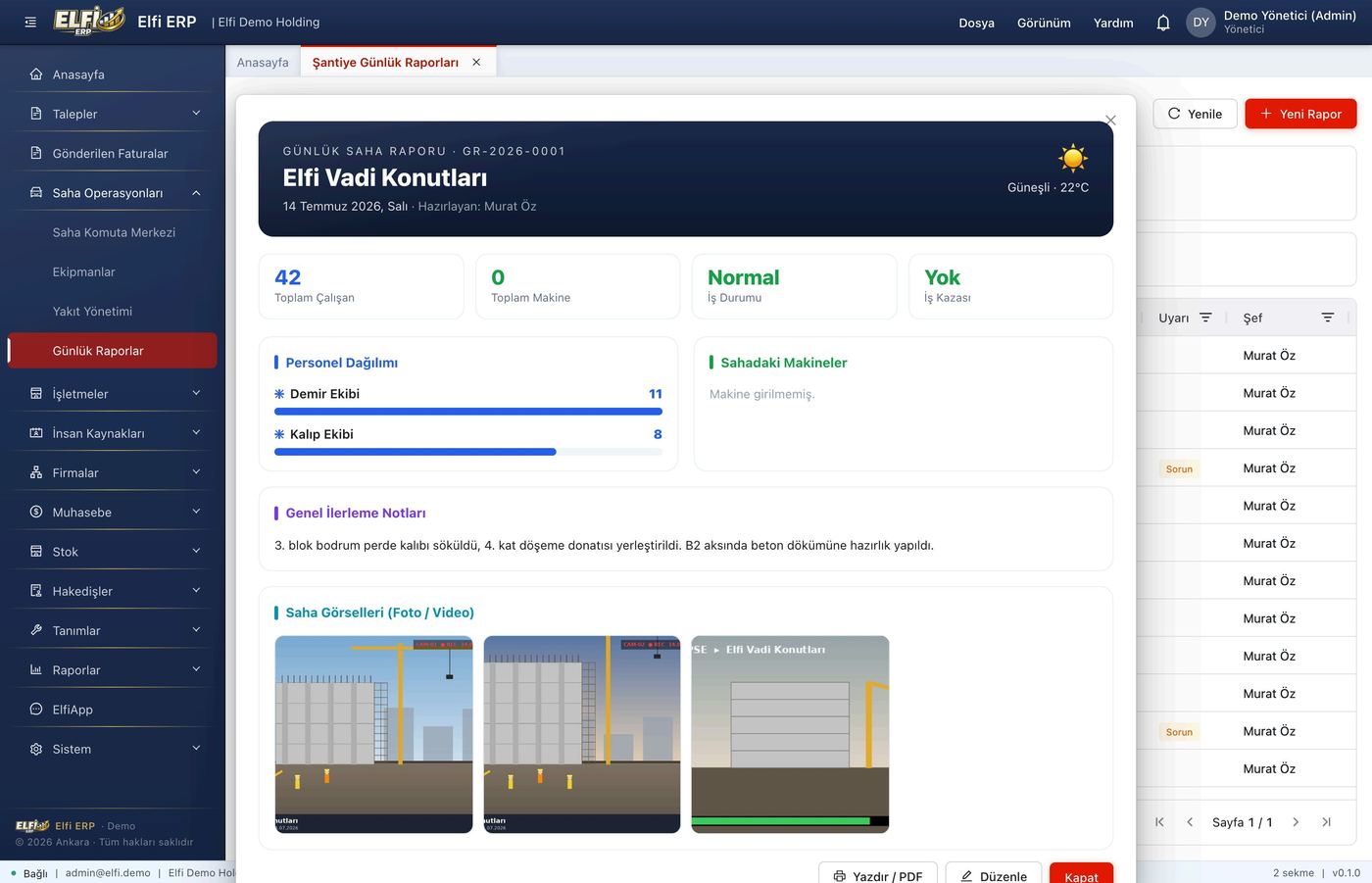Screen dimensions: 1372x883
Task: Open the Dosya menu
Action: click(x=976, y=23)
